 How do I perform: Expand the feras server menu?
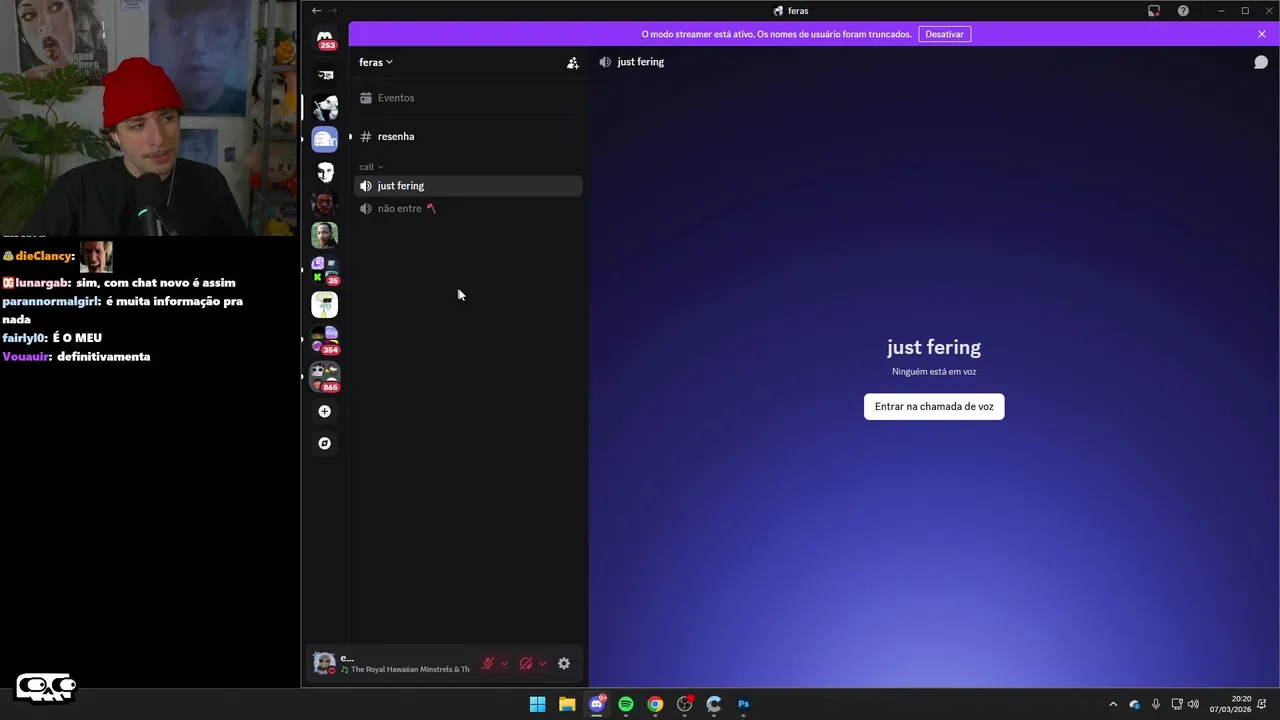(x=376, y=62)
